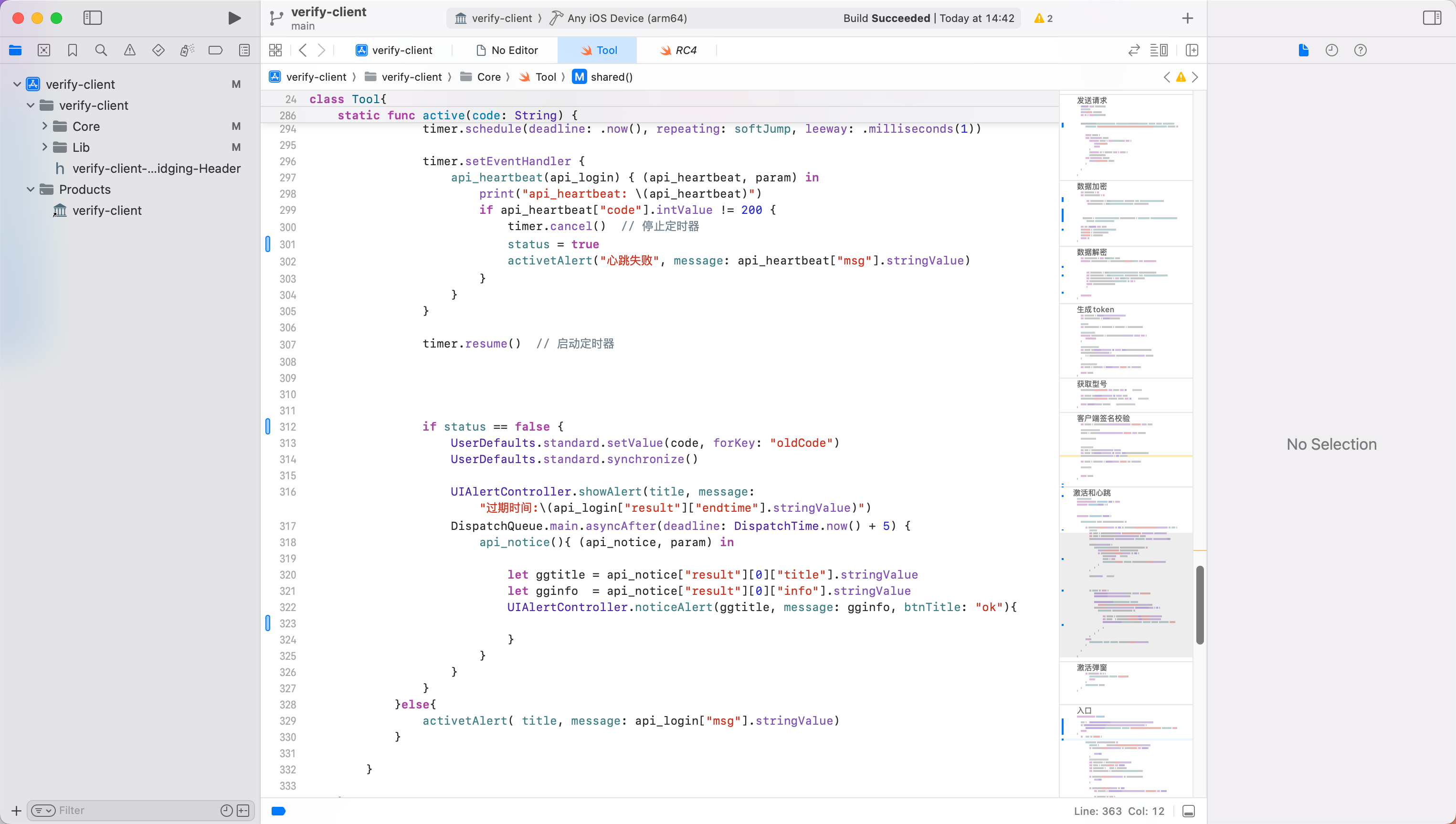Add a new editor pane on the right
This screenshot has width=1456, height=824.
tap(1192, 51)
